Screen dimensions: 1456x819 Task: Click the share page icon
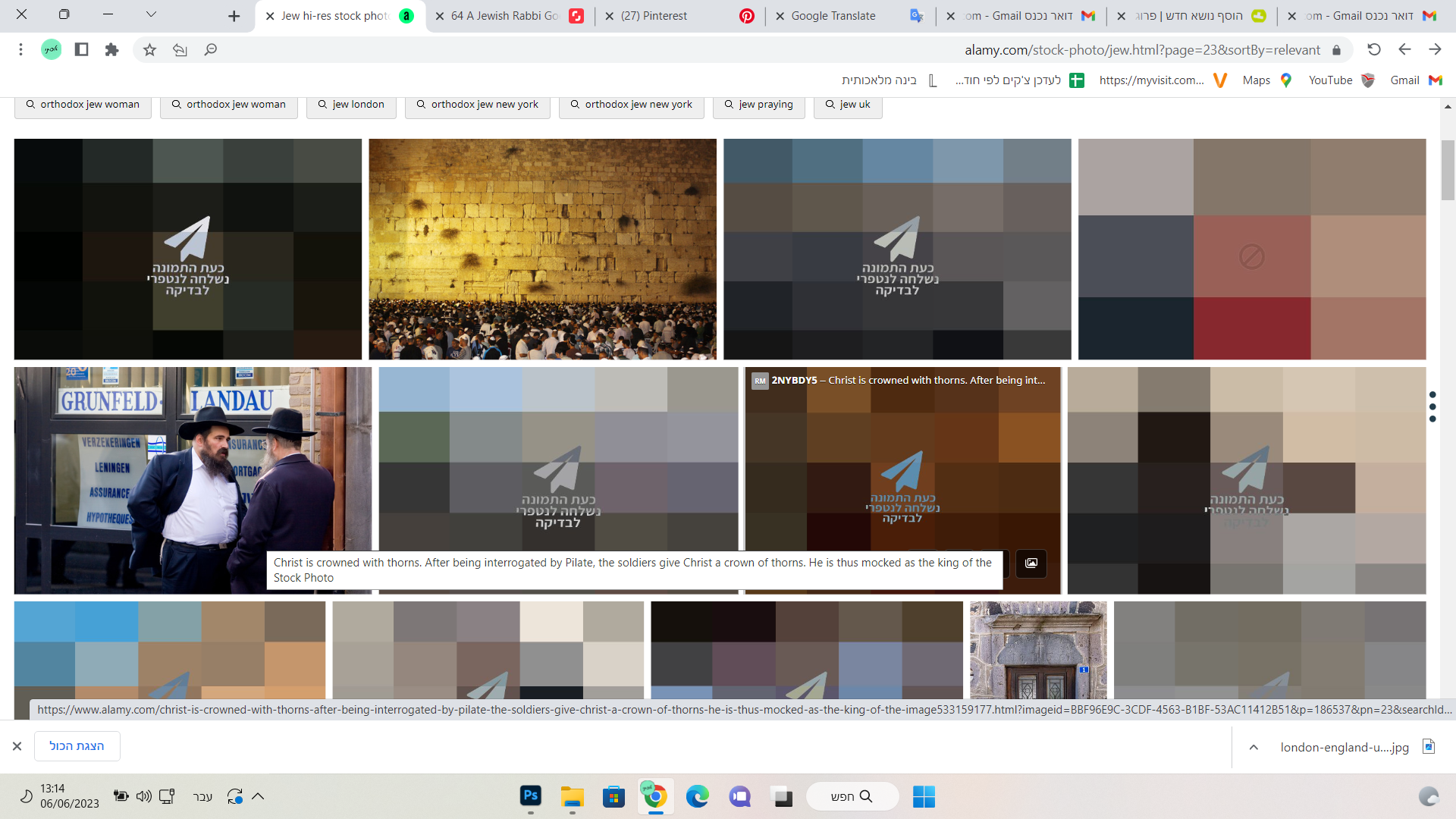(x=180, y=49)
